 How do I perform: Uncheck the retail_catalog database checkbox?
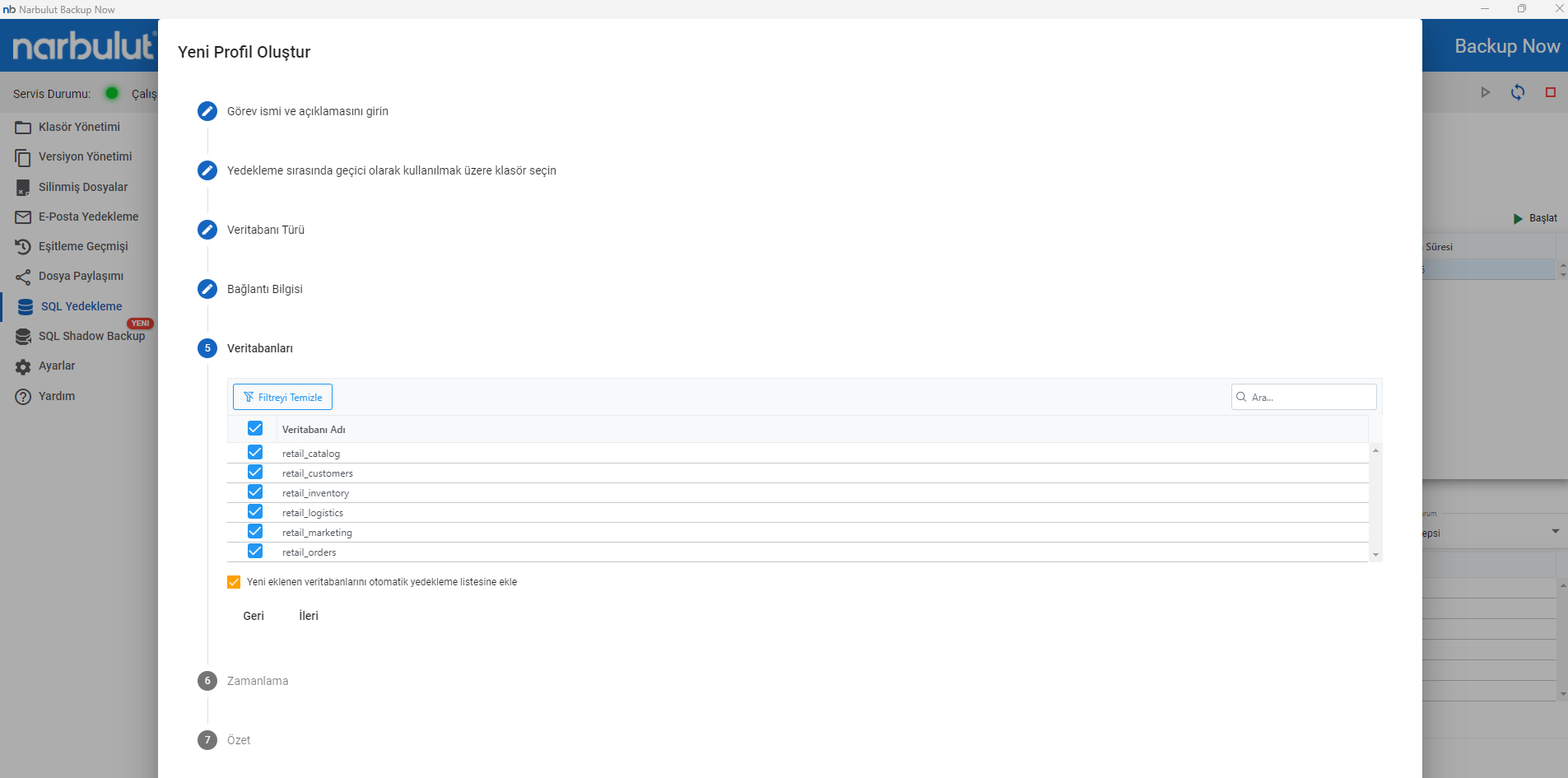tap(255, 452)
